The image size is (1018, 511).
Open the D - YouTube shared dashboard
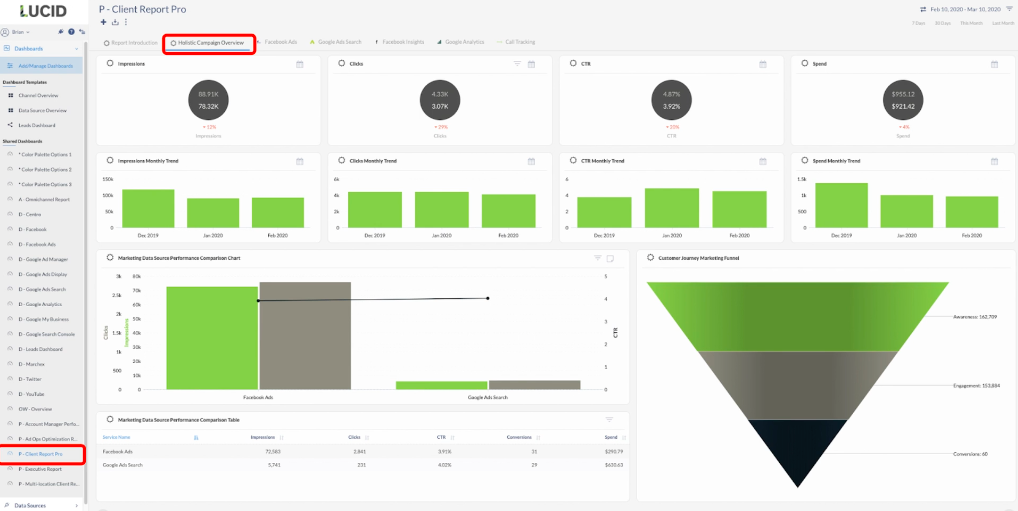pos(32,394)
